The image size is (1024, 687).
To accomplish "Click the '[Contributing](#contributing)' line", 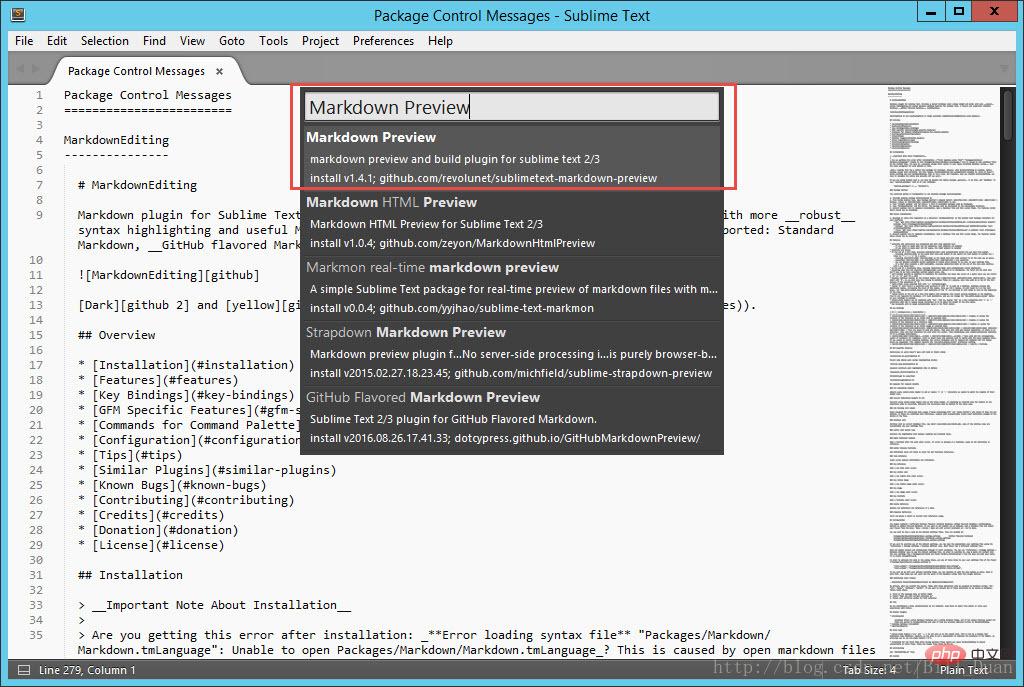I will coord(186,500).
